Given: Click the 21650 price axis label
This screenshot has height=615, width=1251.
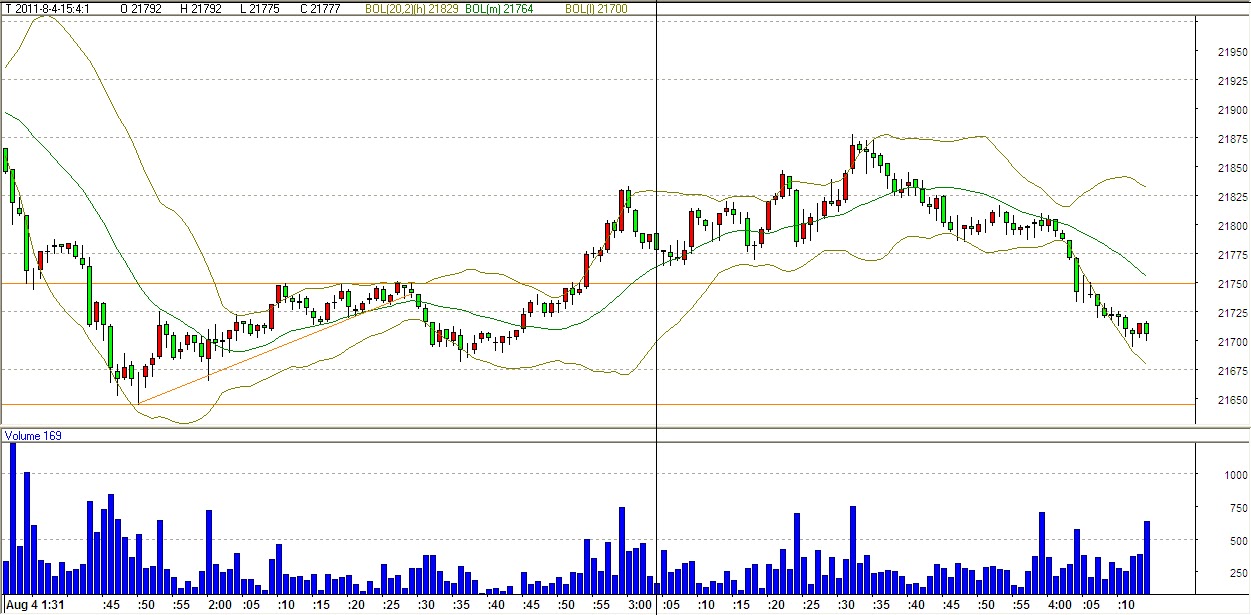Looking at the screenshot, I should (1232, 400).
